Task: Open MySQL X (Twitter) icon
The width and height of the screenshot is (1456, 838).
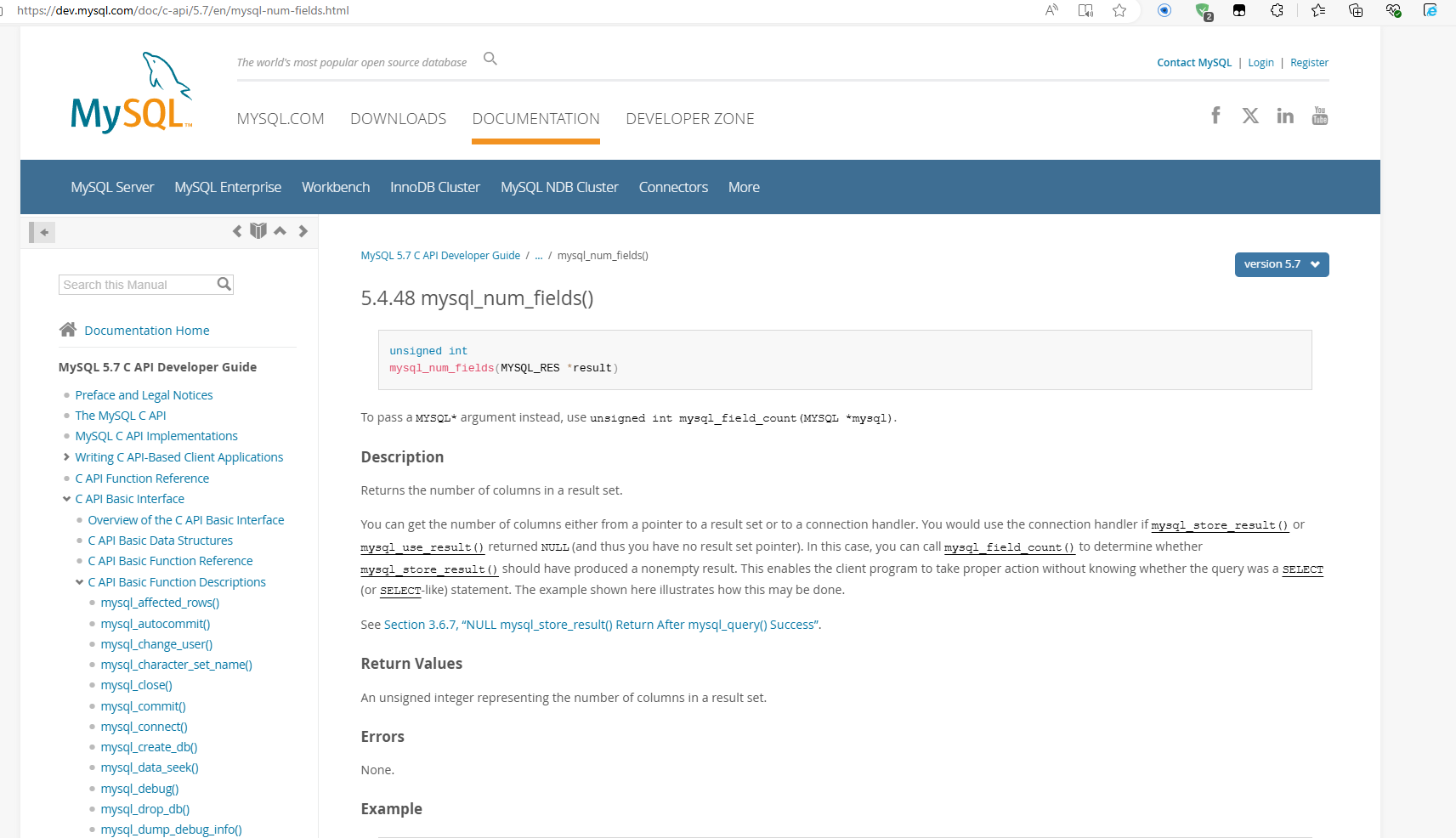Action: (1250, 116)
